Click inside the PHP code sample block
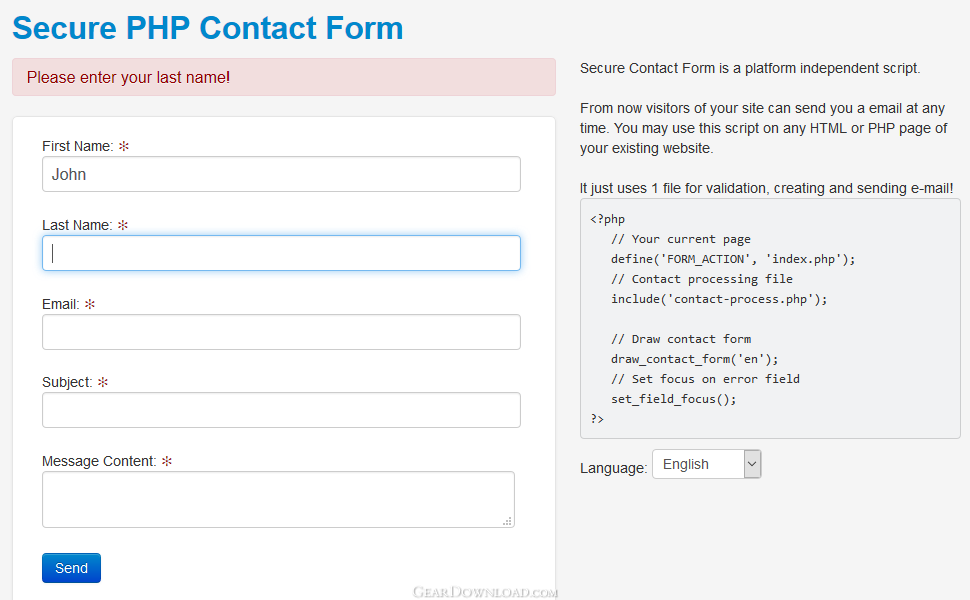 (x=769, y=318)
